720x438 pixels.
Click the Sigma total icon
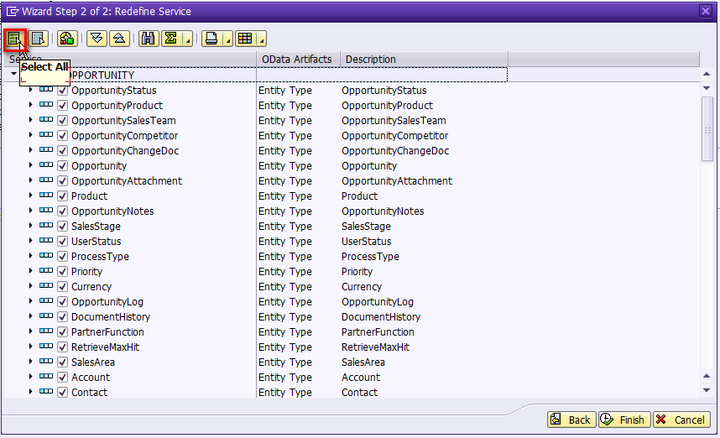pos(171,39)
